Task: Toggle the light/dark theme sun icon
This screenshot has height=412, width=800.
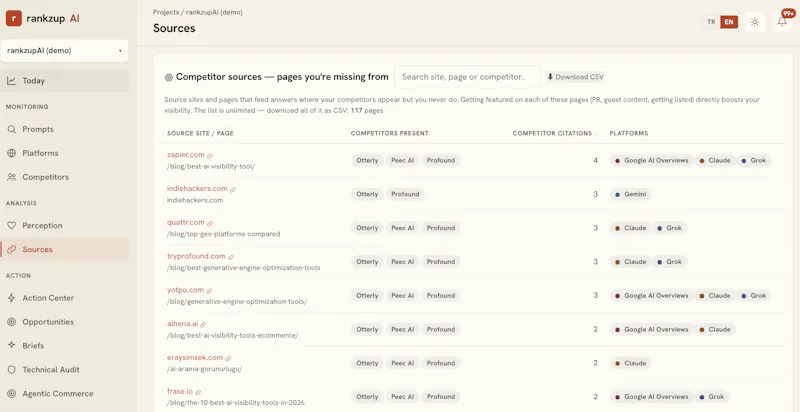Action: tap(755, 22)
